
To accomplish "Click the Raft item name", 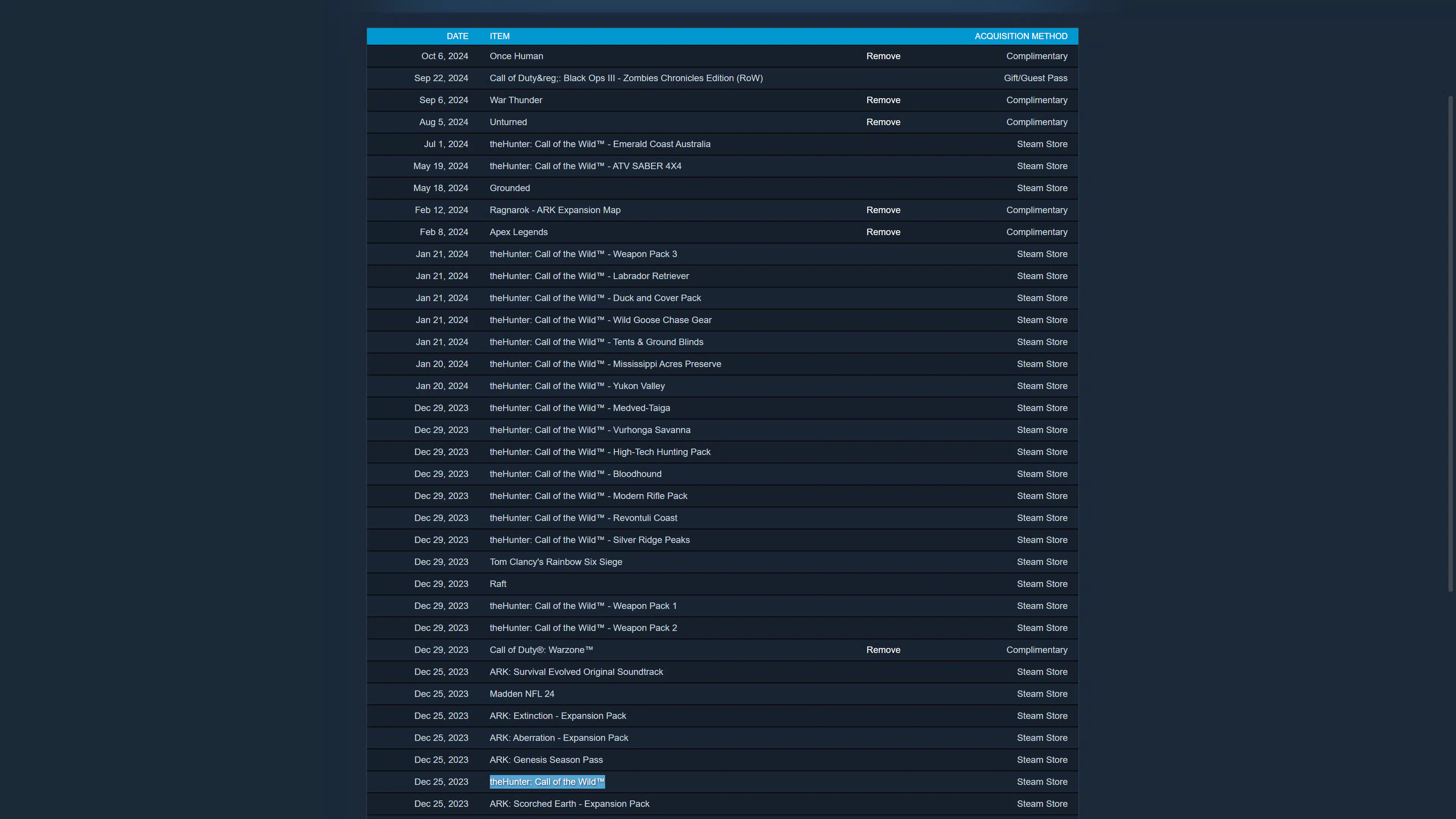I will tap(498, 584).
